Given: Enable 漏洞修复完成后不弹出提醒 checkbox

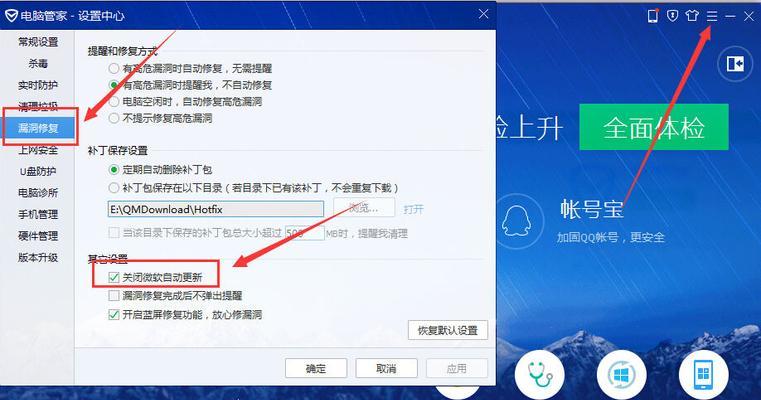Looking at the screenshot, I should coord(114,296).
